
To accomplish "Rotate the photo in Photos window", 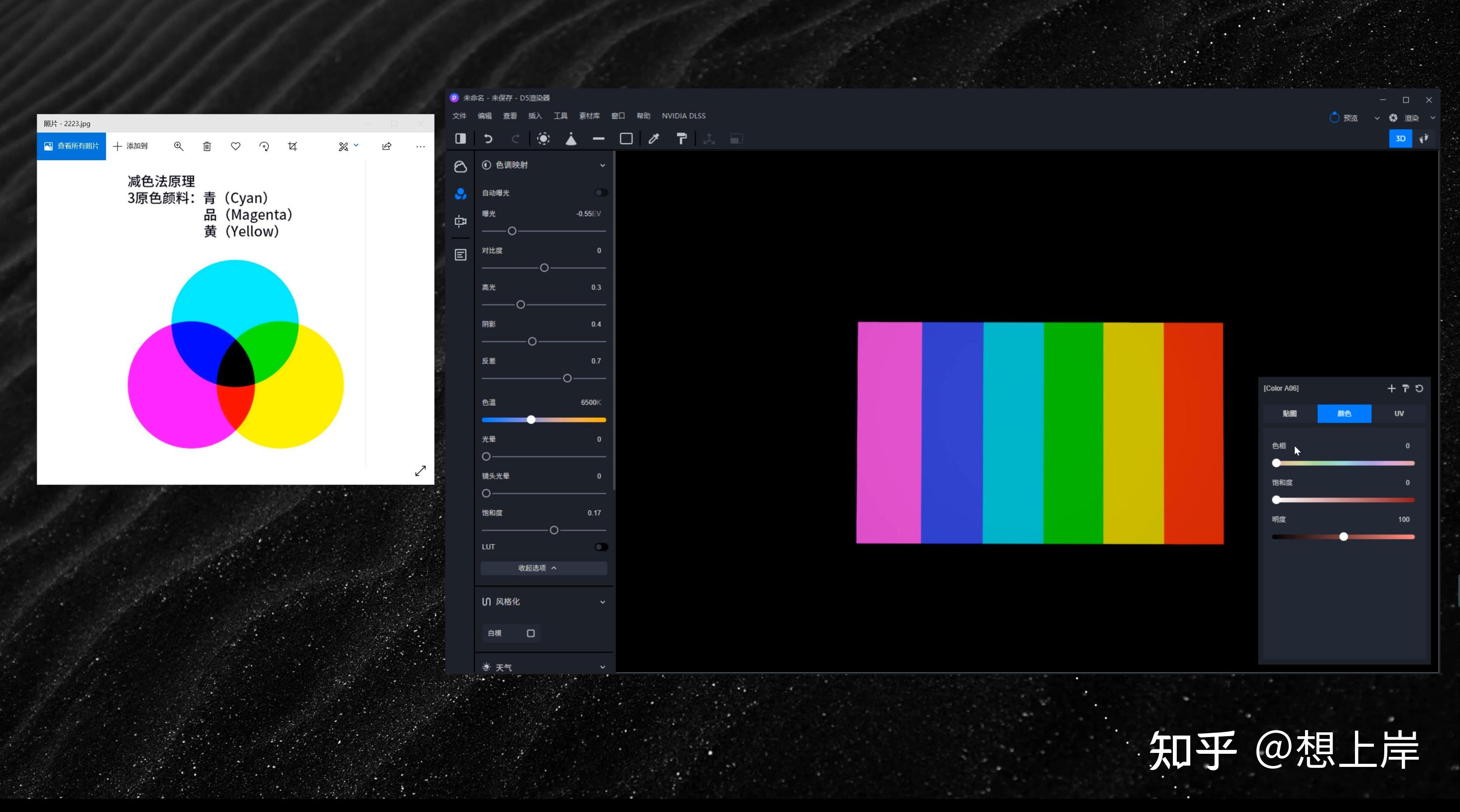I will click(264, 146).
